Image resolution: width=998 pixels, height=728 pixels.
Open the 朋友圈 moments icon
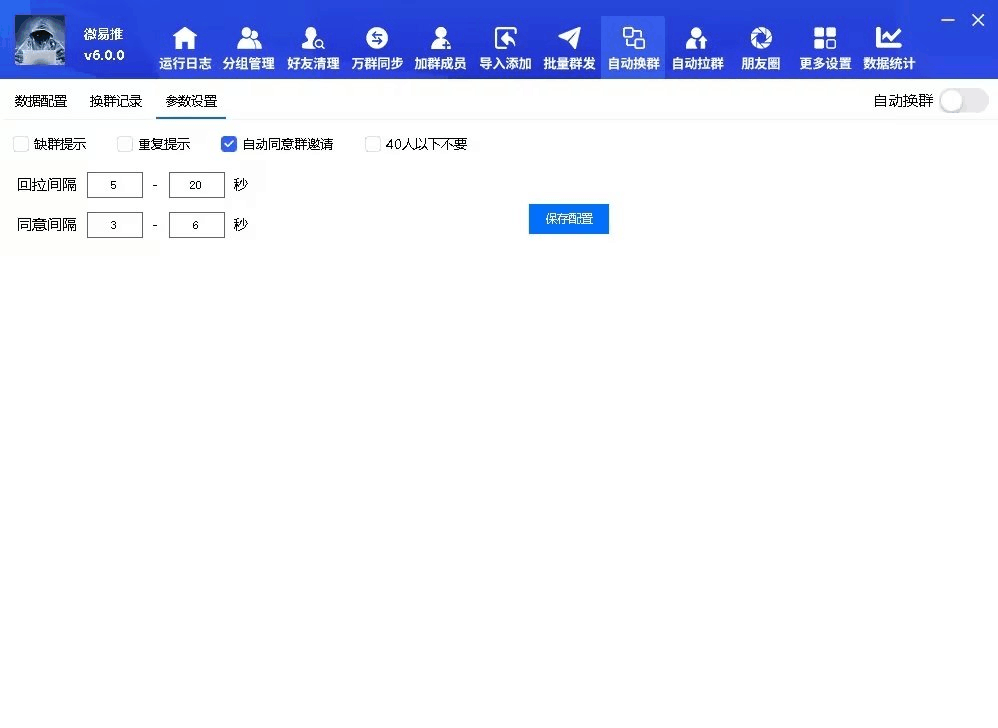[x=761, y=40]
